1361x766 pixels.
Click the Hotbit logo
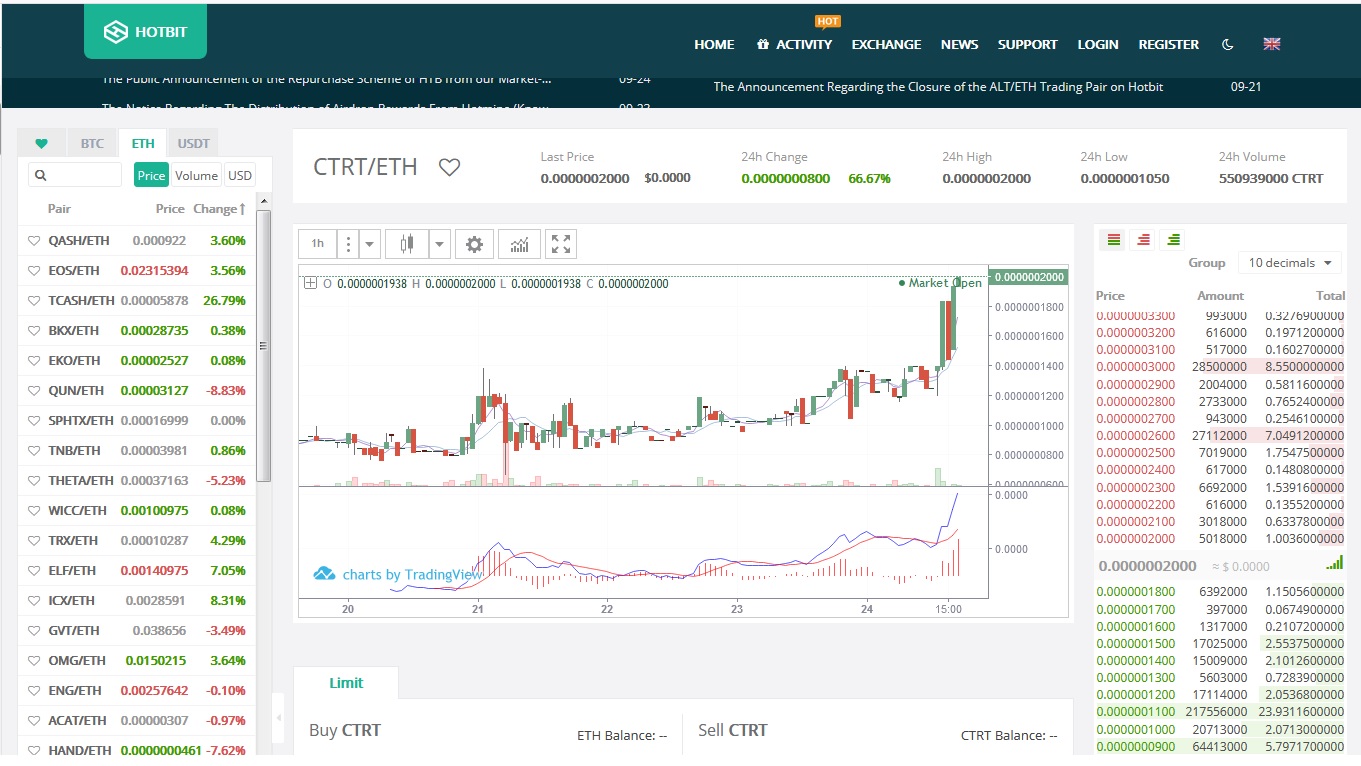[145, 33]
